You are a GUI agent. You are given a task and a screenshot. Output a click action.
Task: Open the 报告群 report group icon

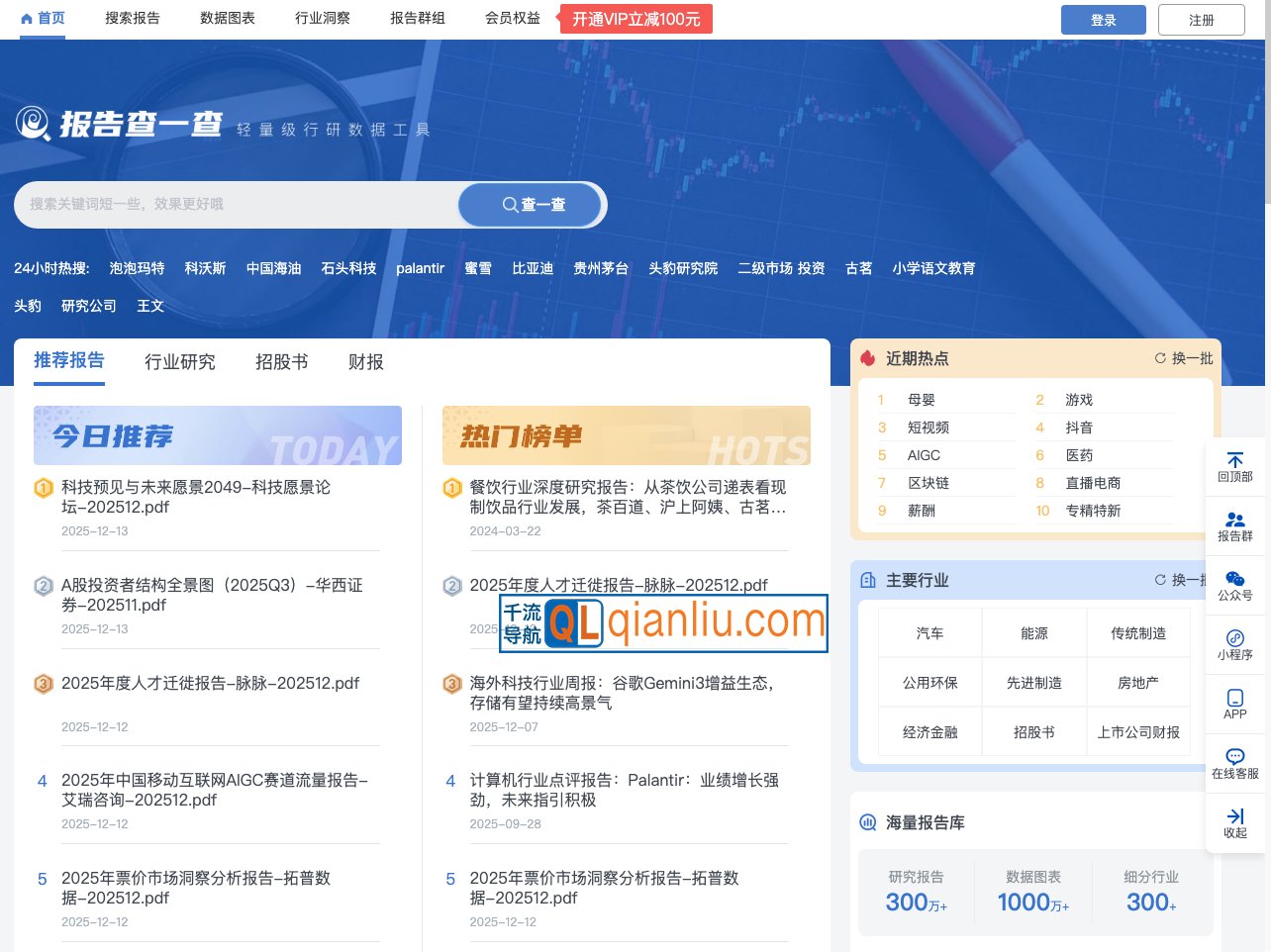[1234, 526]
